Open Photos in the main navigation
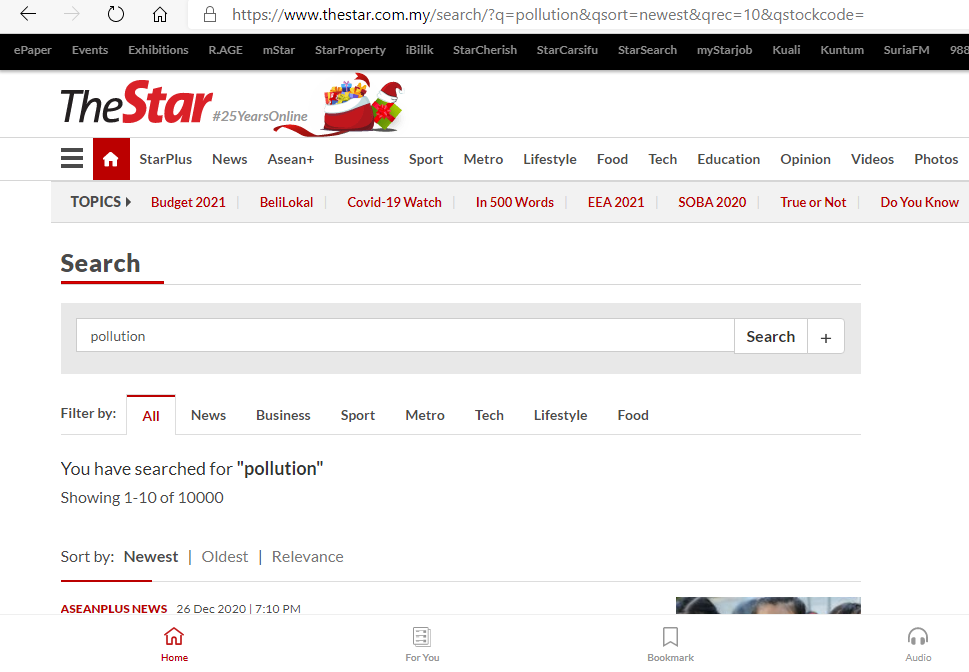Screen dimensions: 969x672 click(x=936, y=159)
